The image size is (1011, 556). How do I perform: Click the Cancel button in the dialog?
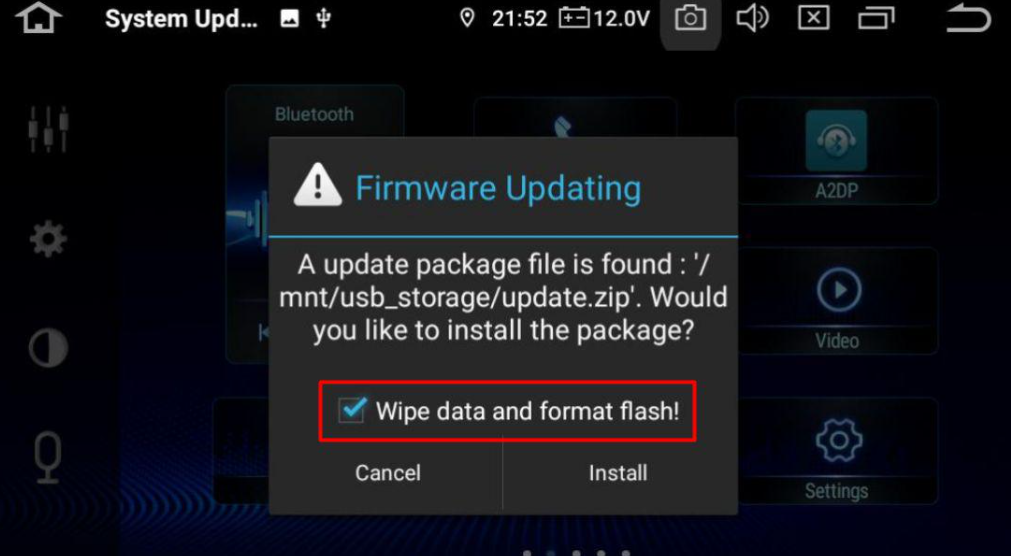click(388, 473)
